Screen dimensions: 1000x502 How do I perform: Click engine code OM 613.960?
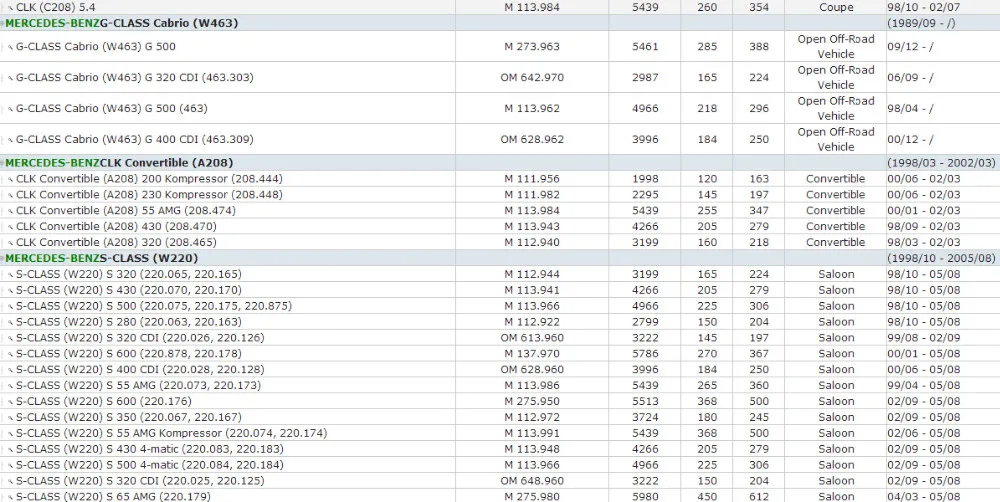click(532, 337)
